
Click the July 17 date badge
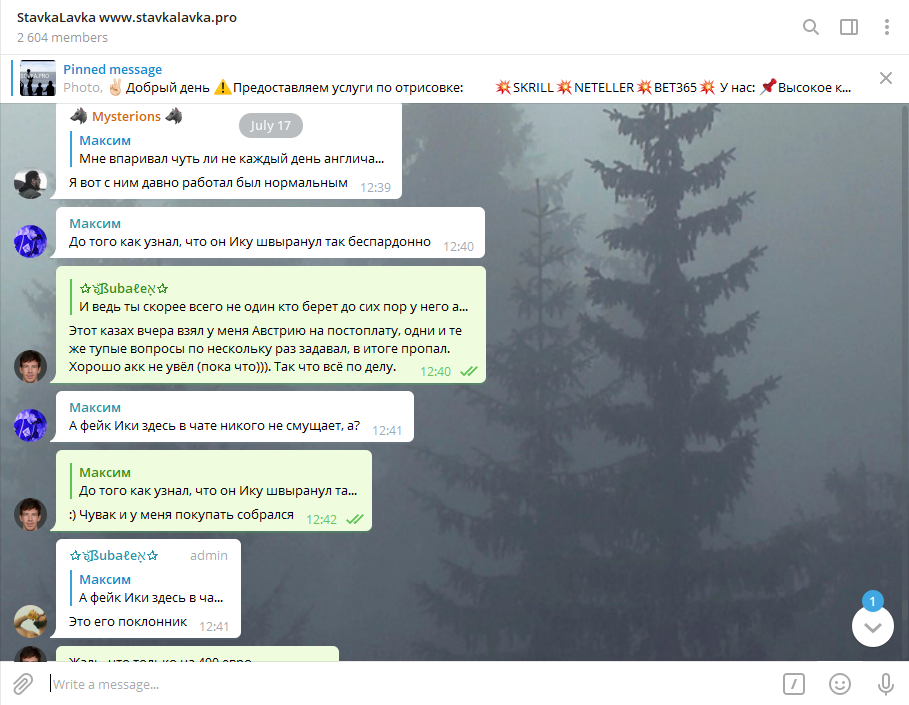(270, 125)
